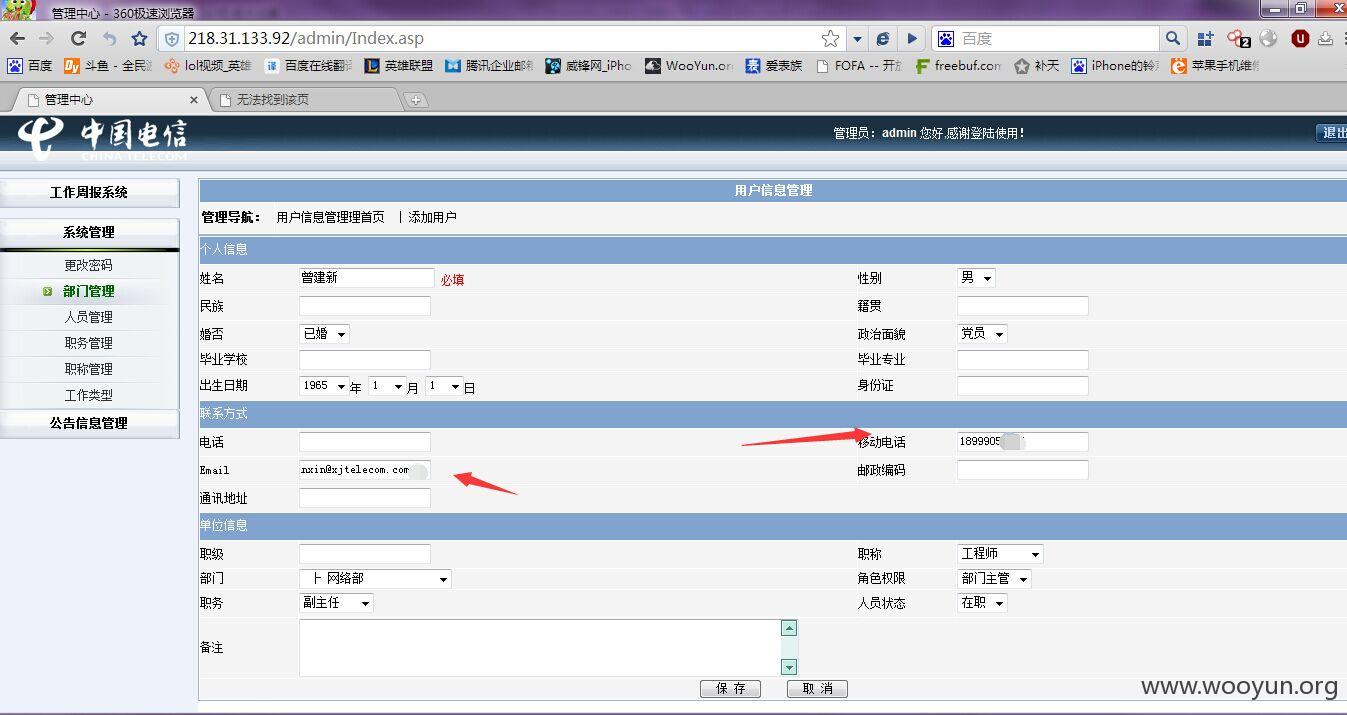Close the 管理中心 tab

[x=194, y=100]
